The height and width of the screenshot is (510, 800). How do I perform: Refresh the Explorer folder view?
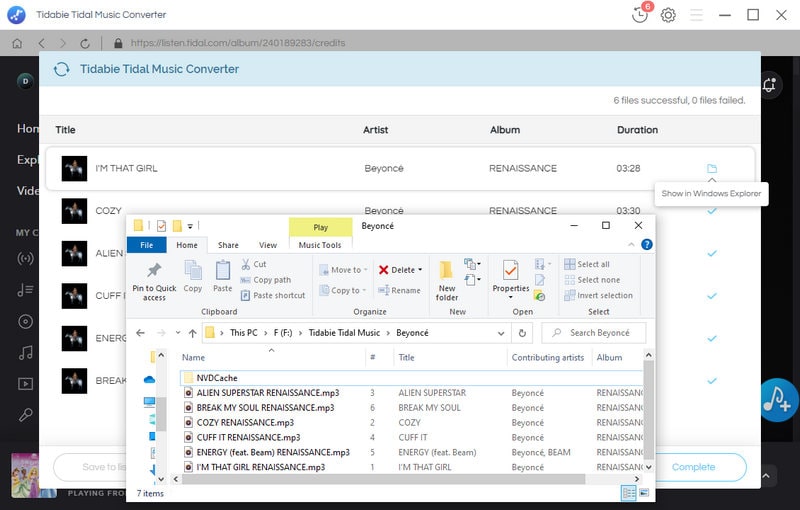[x=522, y=333]
